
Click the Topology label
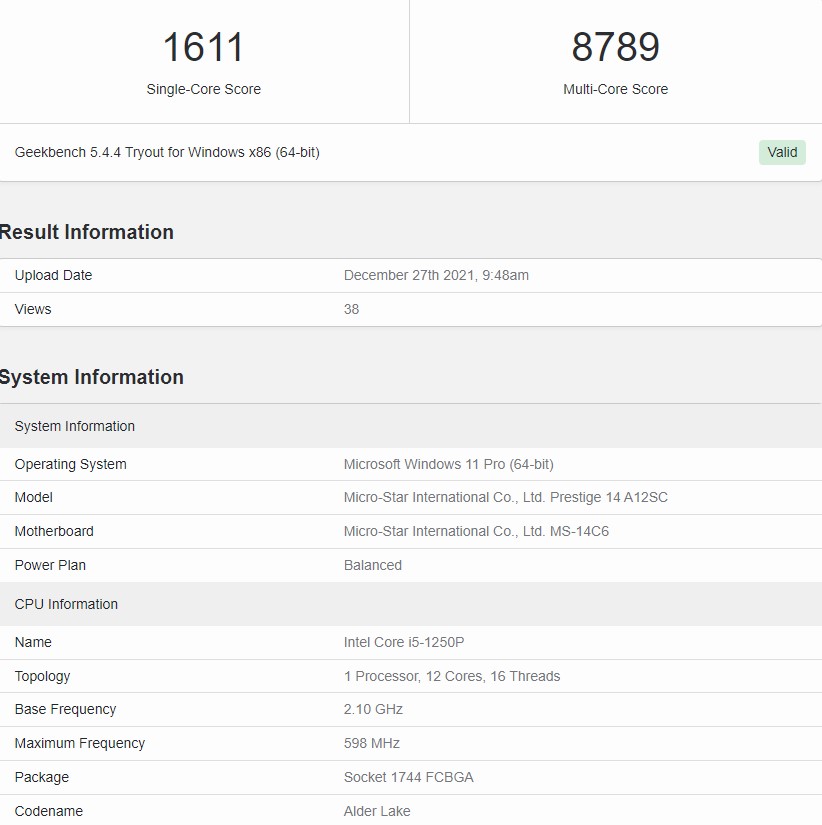pos(42,676)
